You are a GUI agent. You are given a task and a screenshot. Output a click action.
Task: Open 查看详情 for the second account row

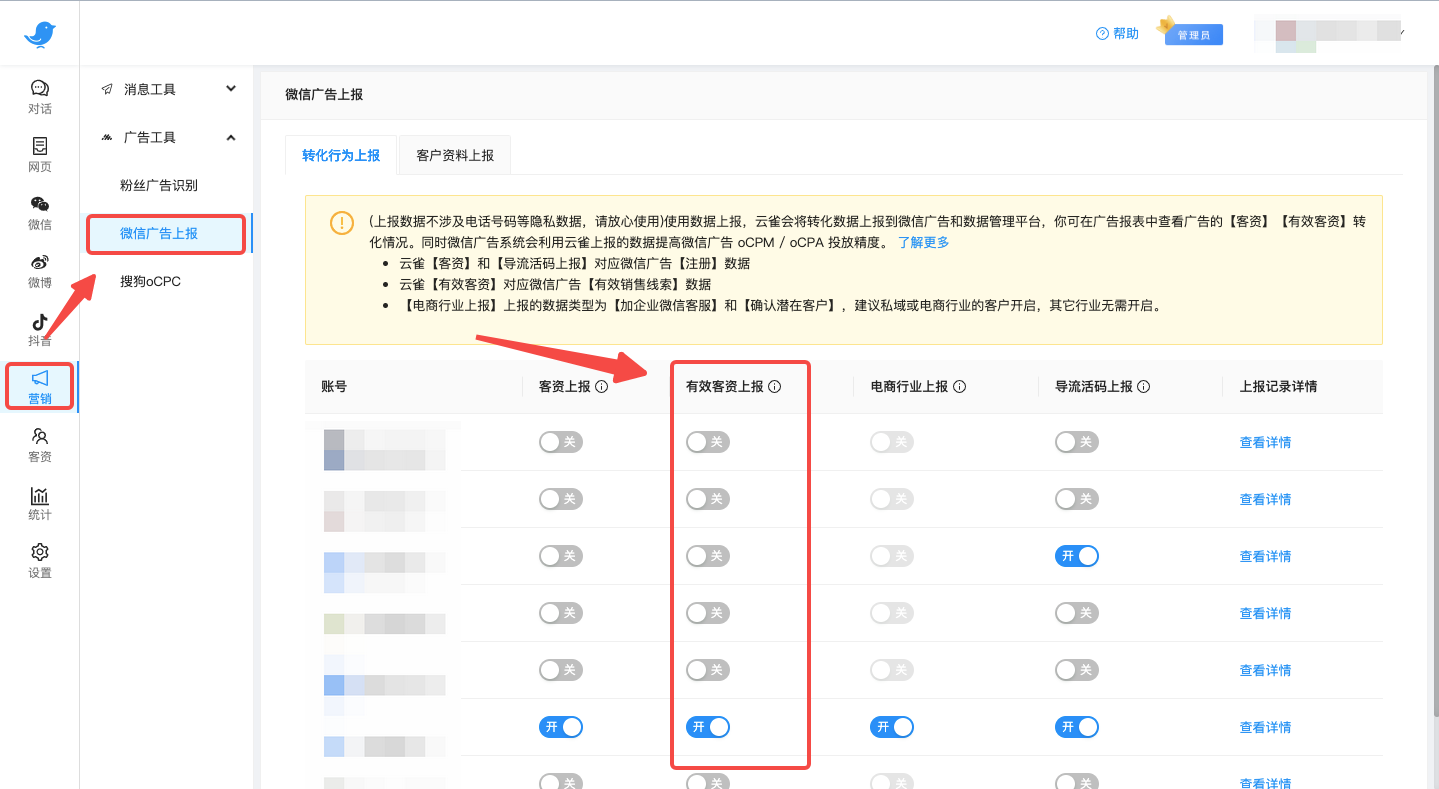tap(1265, 499)
